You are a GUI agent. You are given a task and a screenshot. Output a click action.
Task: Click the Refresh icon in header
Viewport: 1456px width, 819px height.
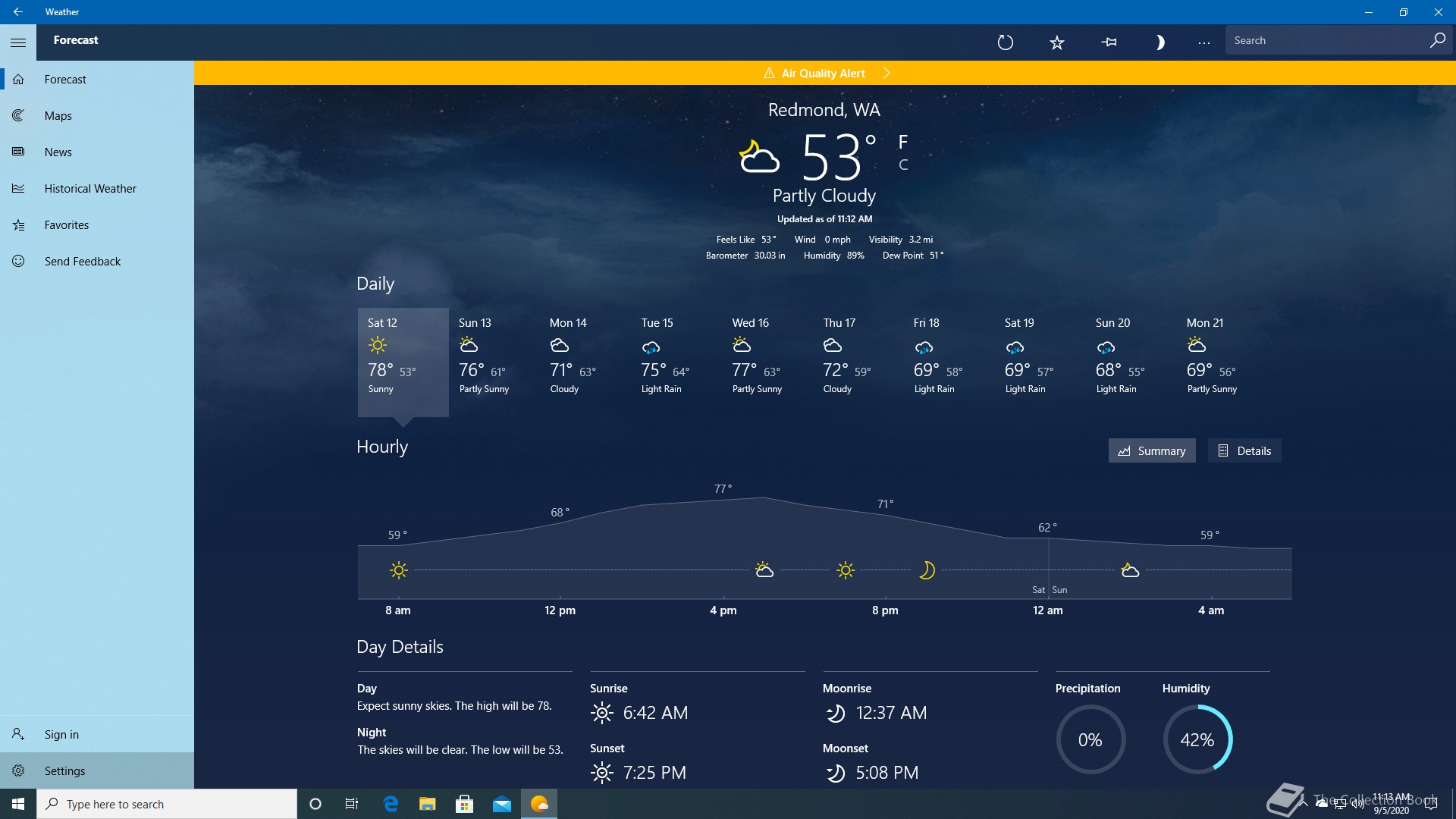(1006, 42)
